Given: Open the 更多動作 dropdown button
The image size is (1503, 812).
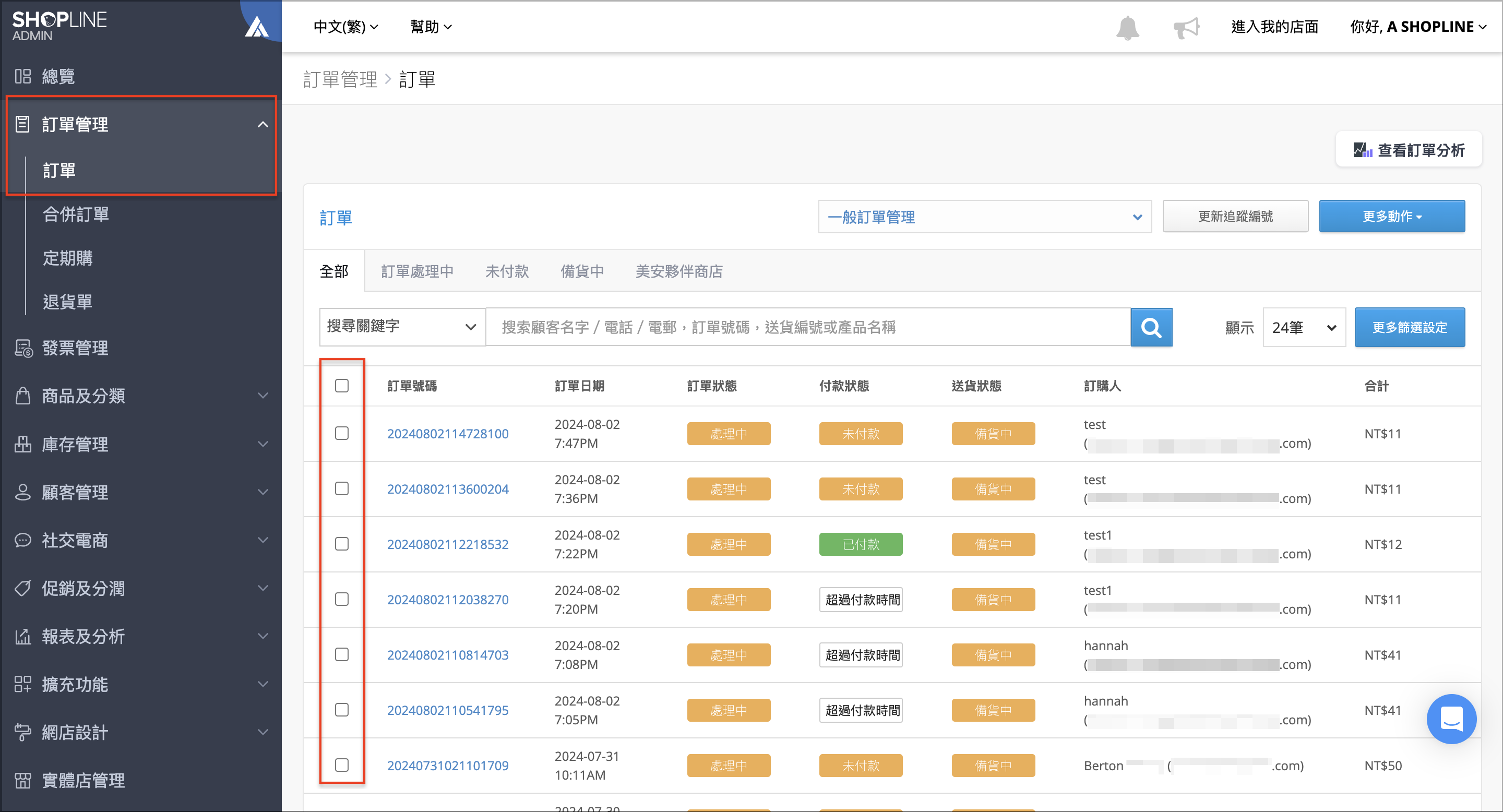Looking at the screenshot, I should coord(1391,217).
